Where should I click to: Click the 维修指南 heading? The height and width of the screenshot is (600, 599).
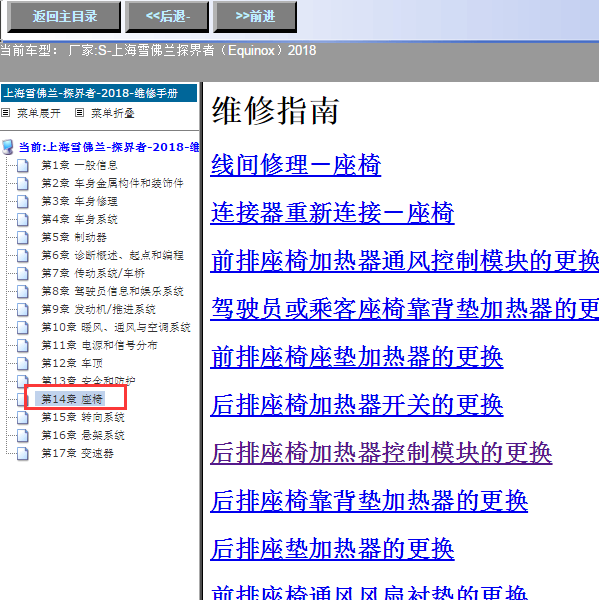(276, 111)
